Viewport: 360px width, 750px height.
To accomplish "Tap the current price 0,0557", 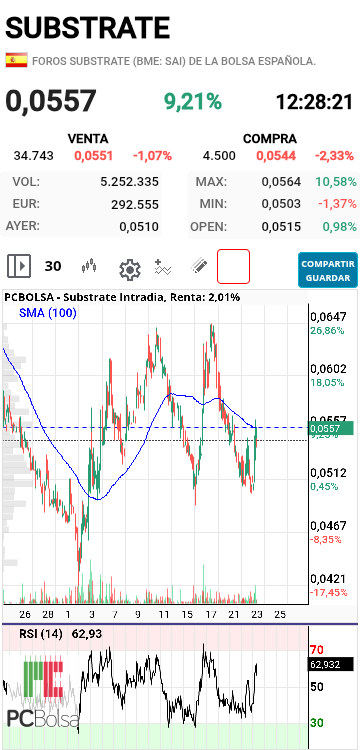I will pos(51,101).
